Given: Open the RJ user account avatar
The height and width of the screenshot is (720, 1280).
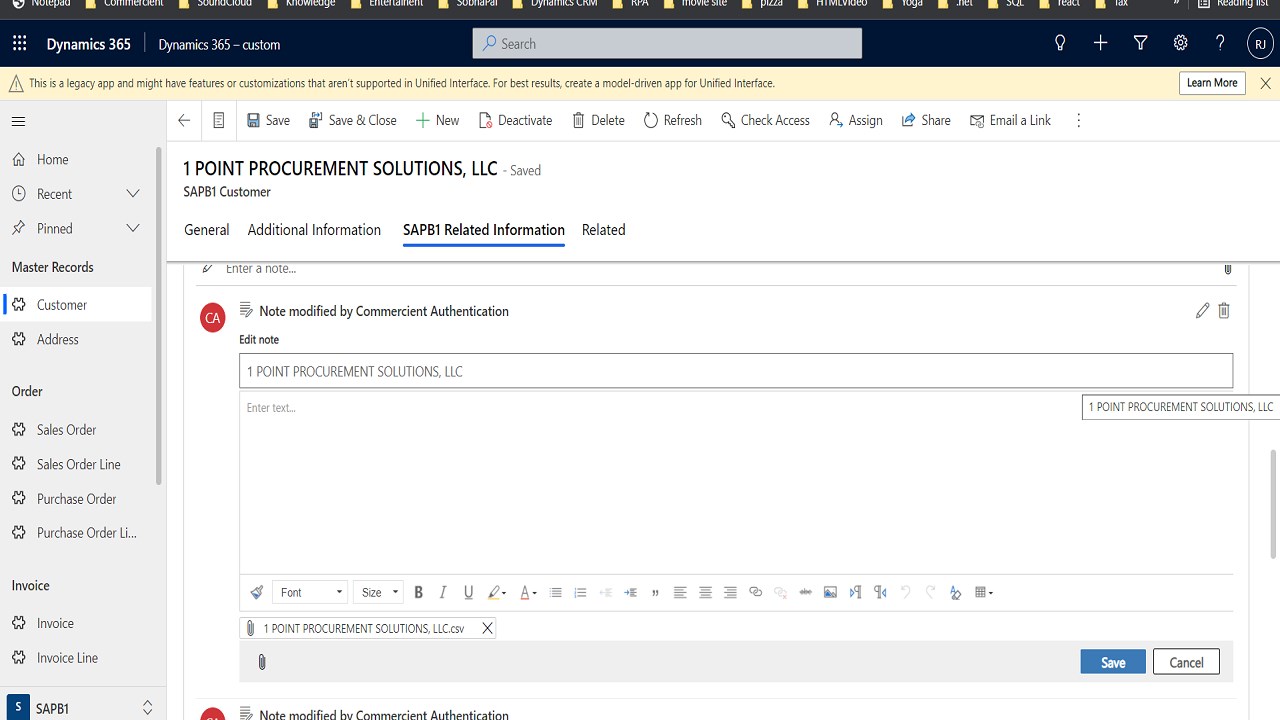Looking at the screenshot, I should pos(1260,44).
